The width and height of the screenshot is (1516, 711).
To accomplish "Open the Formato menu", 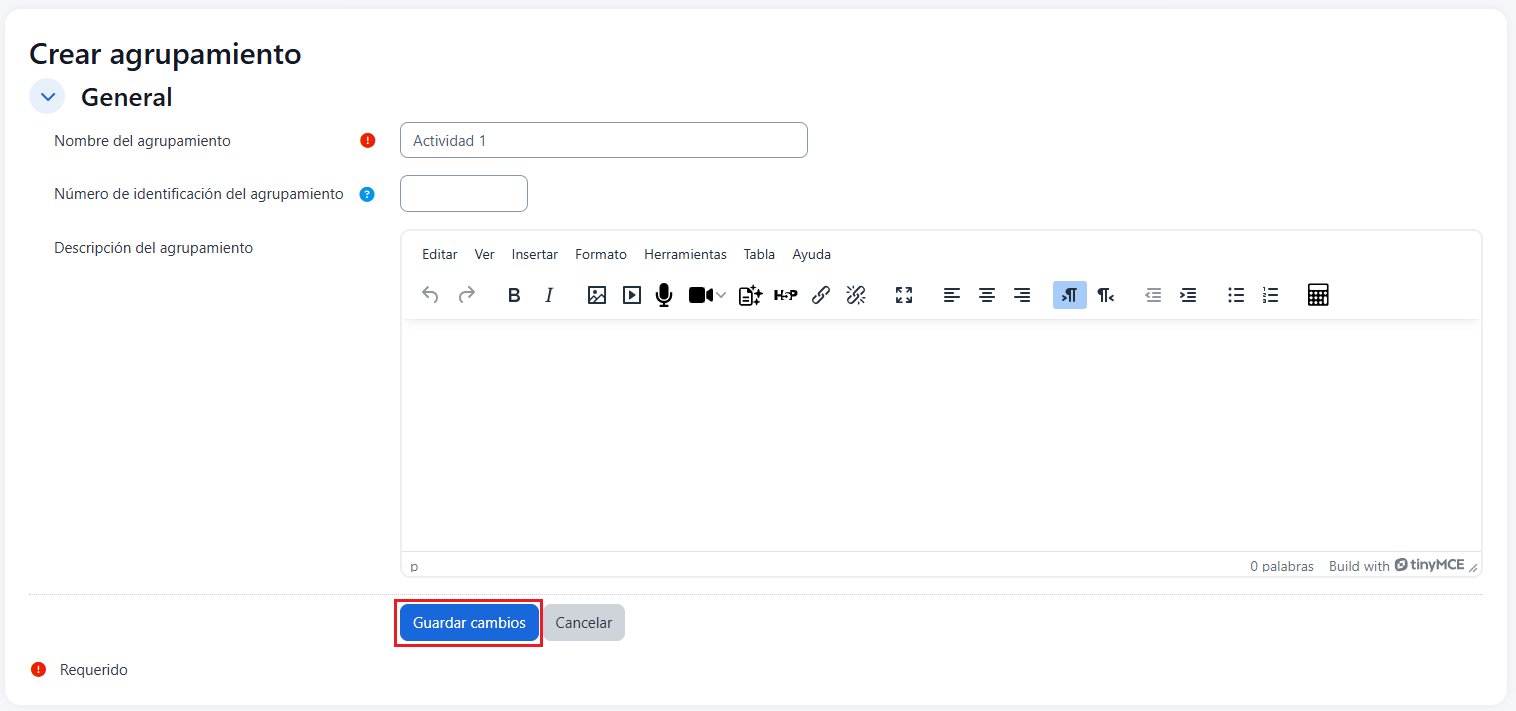I will pos(600,254).
